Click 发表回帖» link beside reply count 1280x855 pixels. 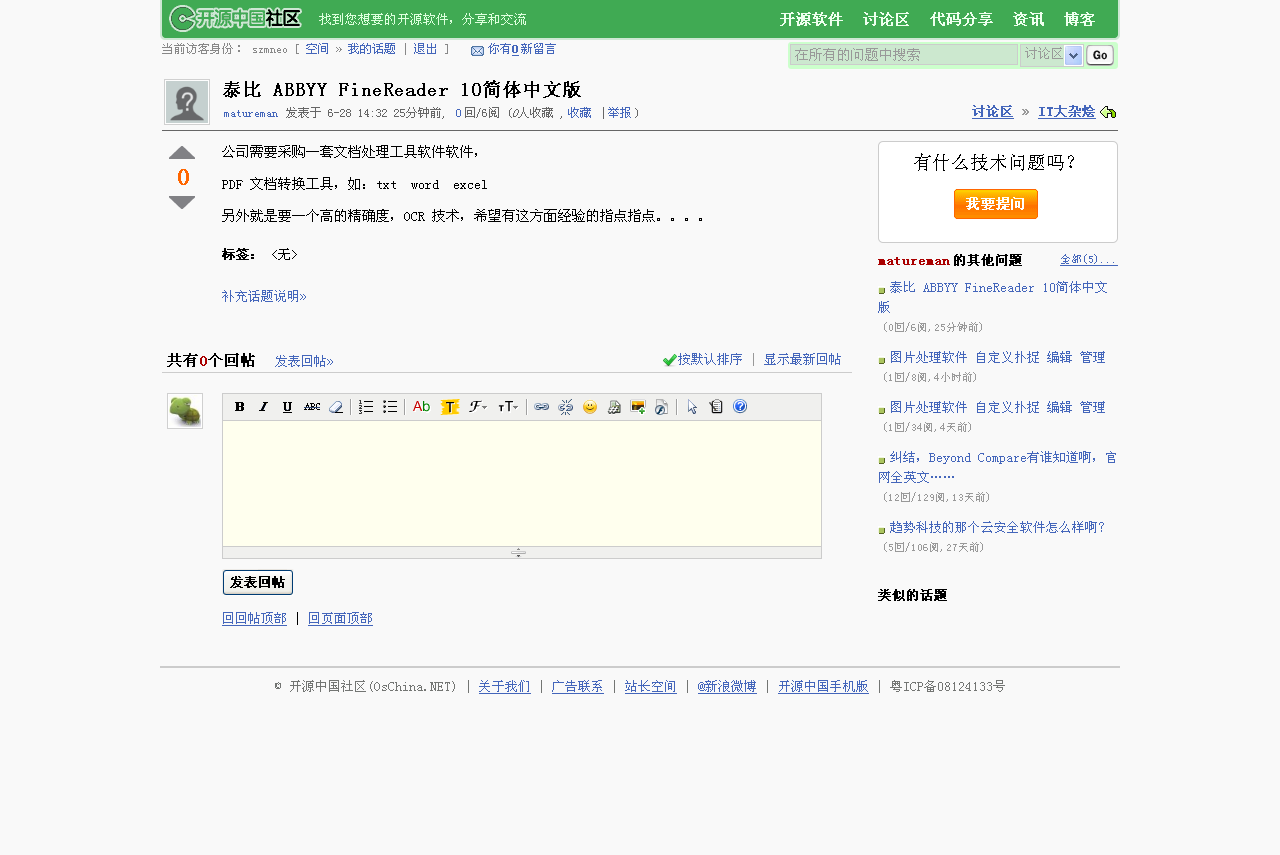pyautogui.click(x=304, y=361)
